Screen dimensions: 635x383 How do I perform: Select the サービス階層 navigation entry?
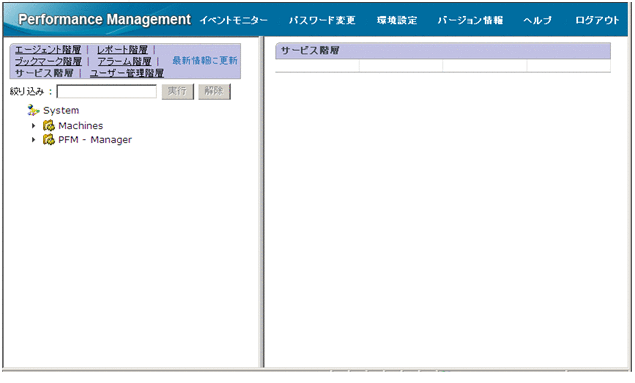point(44,73)
